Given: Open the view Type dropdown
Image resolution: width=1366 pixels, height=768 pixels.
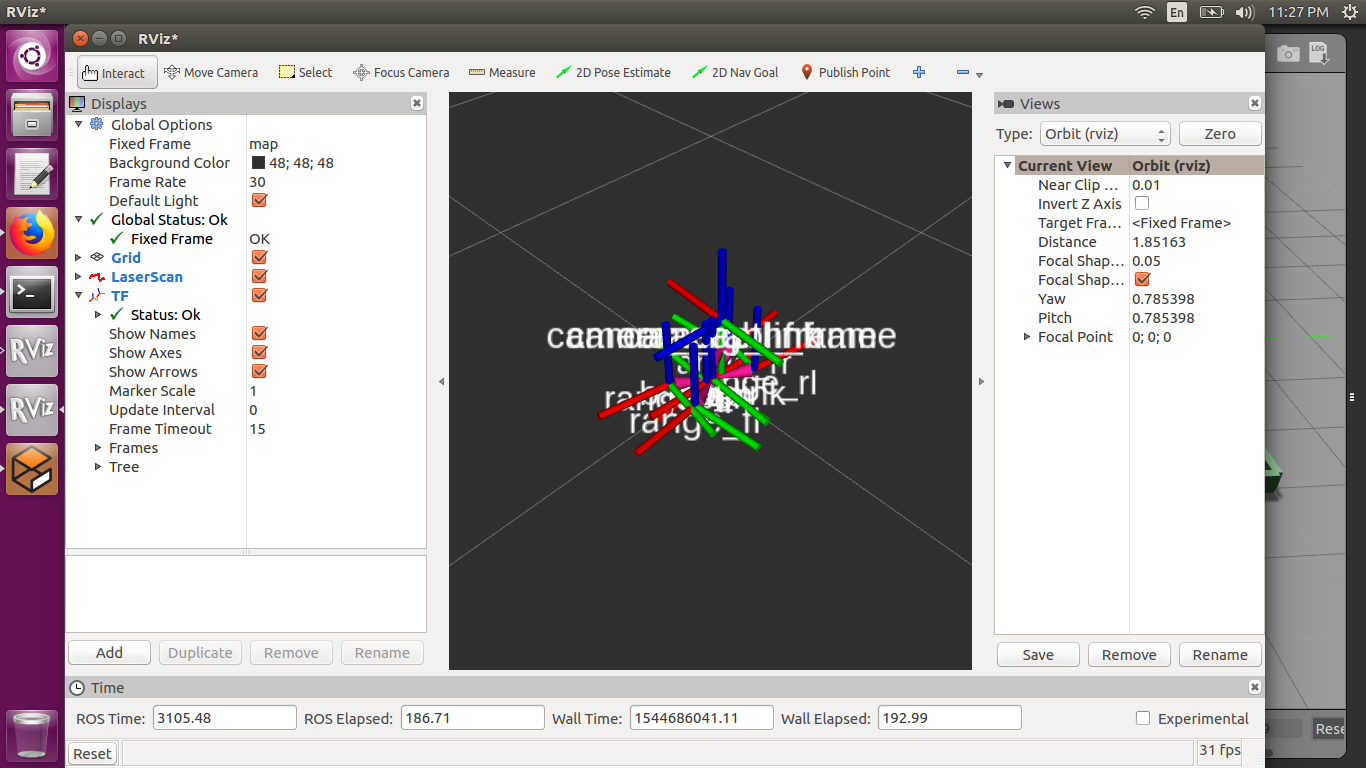Looking at the screenshot, I should tap(1104, 134).
